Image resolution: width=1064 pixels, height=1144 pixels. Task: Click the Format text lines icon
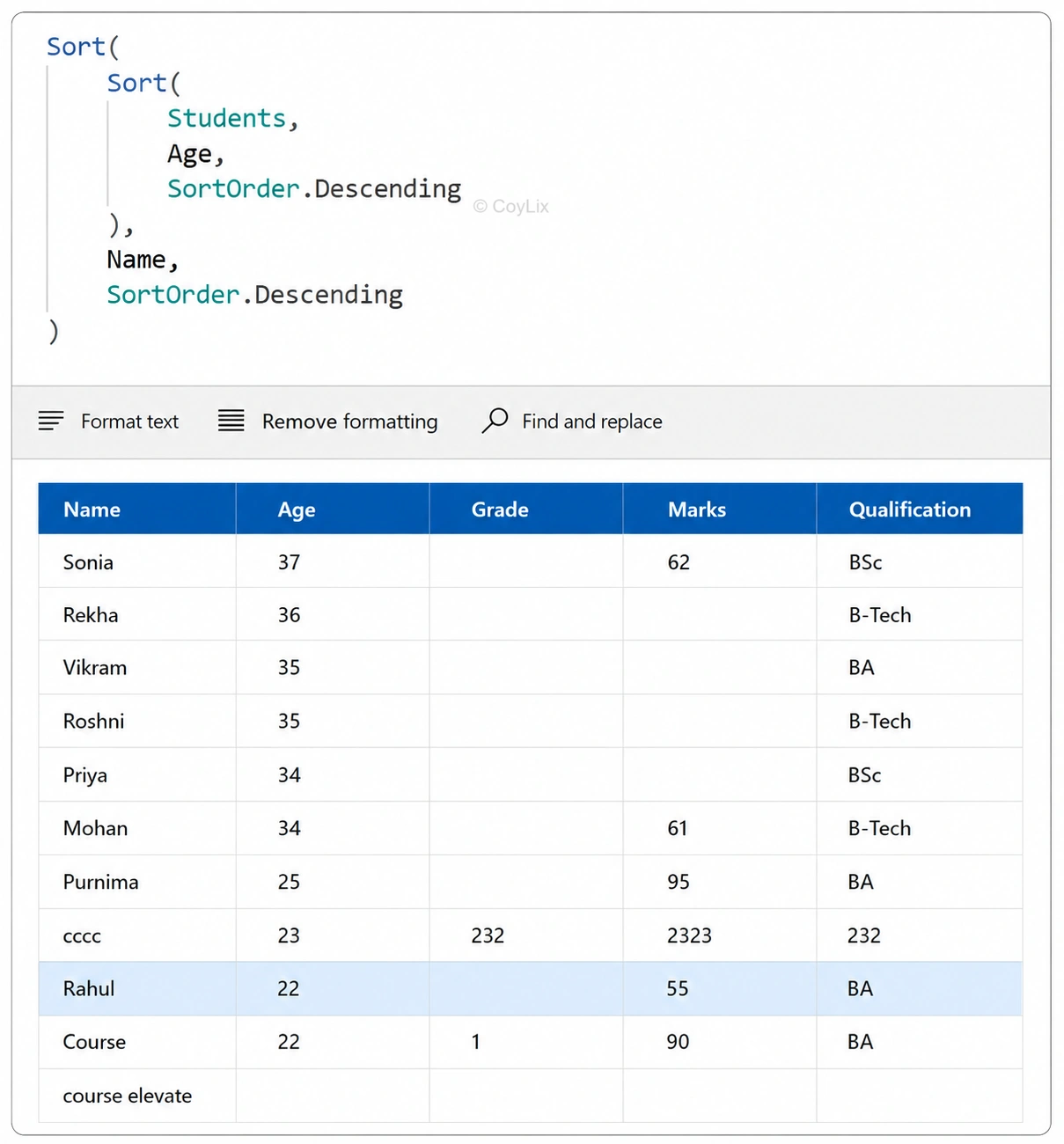click(51, 421)
